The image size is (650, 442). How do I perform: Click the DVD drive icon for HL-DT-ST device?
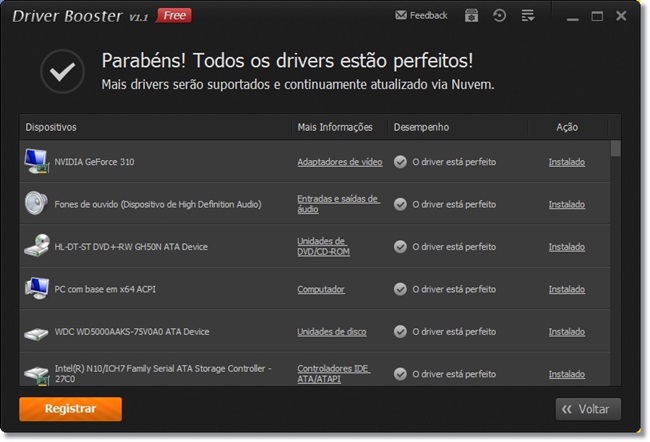click(x=36, y=246)
